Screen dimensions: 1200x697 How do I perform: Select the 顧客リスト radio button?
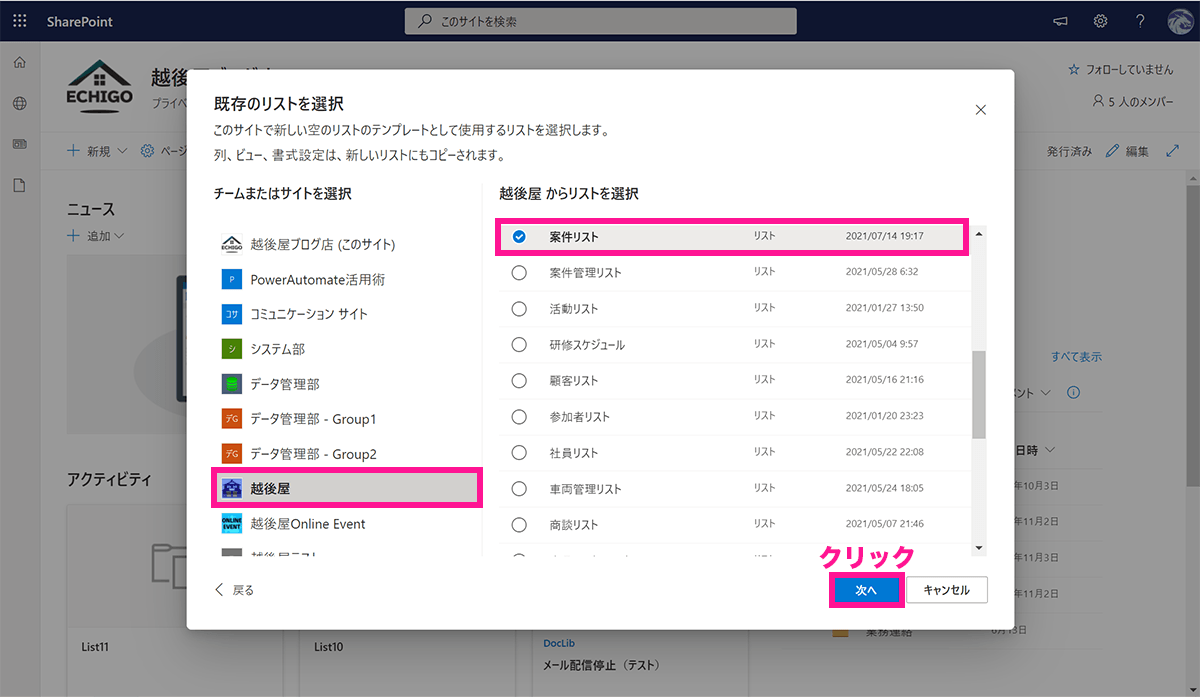coord(519,381)
